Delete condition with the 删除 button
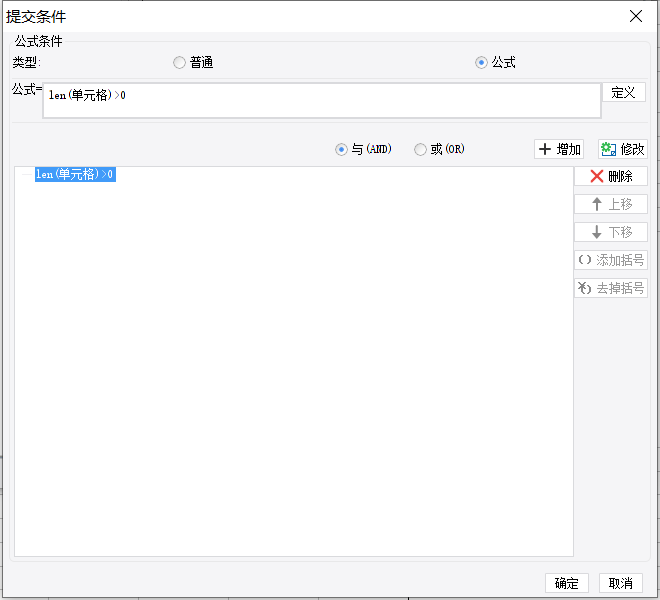The height and width of the screenshot is (600, 660). click(x=611, y=176)
